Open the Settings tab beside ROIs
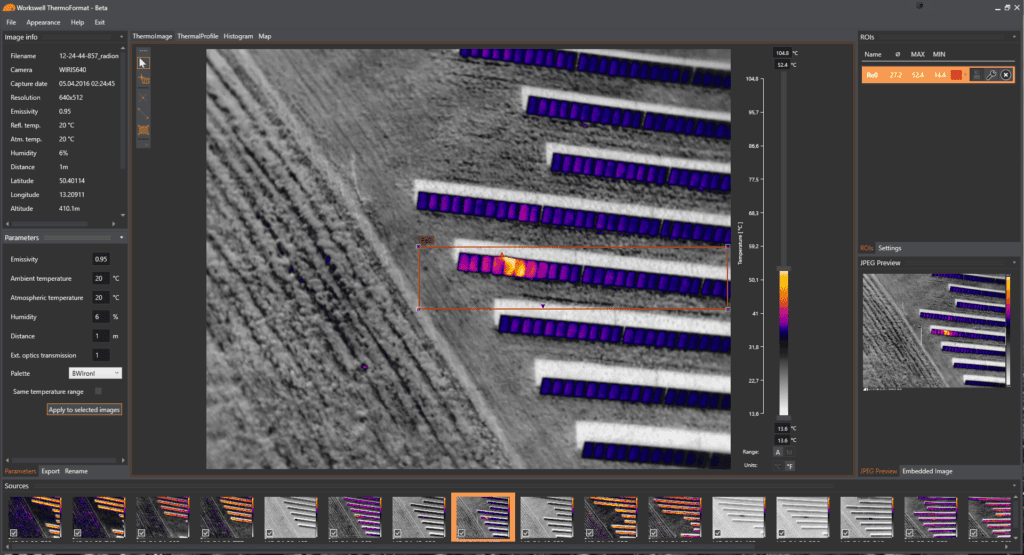The width and height of the screenshot is (1024, 555). (889, 248)
